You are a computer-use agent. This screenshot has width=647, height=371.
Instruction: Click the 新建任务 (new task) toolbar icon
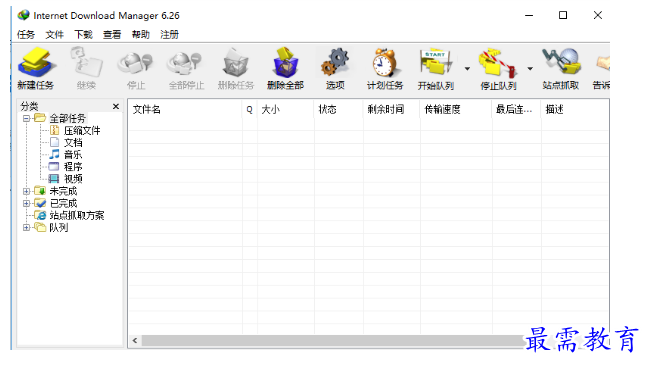point(35,68)
